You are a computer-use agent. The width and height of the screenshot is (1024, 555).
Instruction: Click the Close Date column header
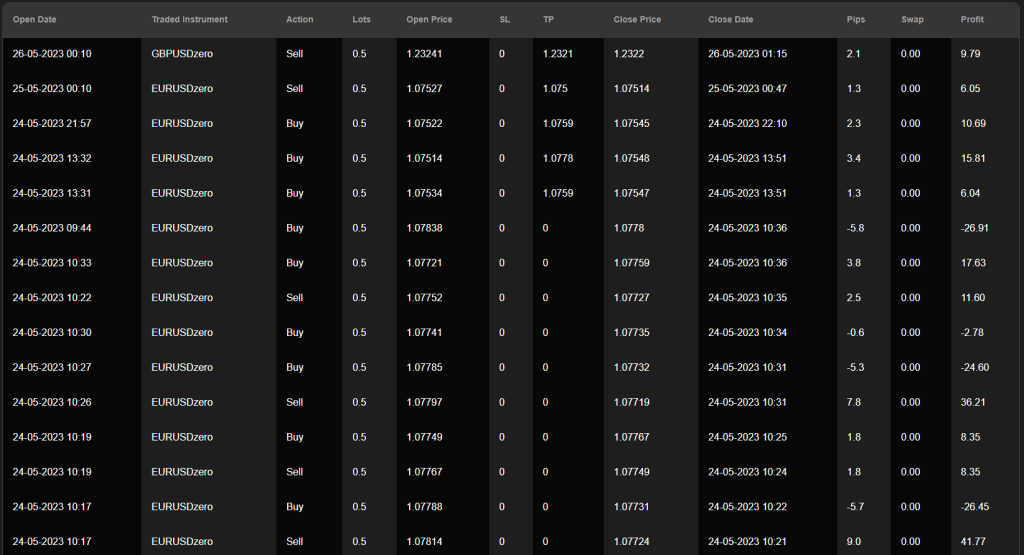pos(731,19)
